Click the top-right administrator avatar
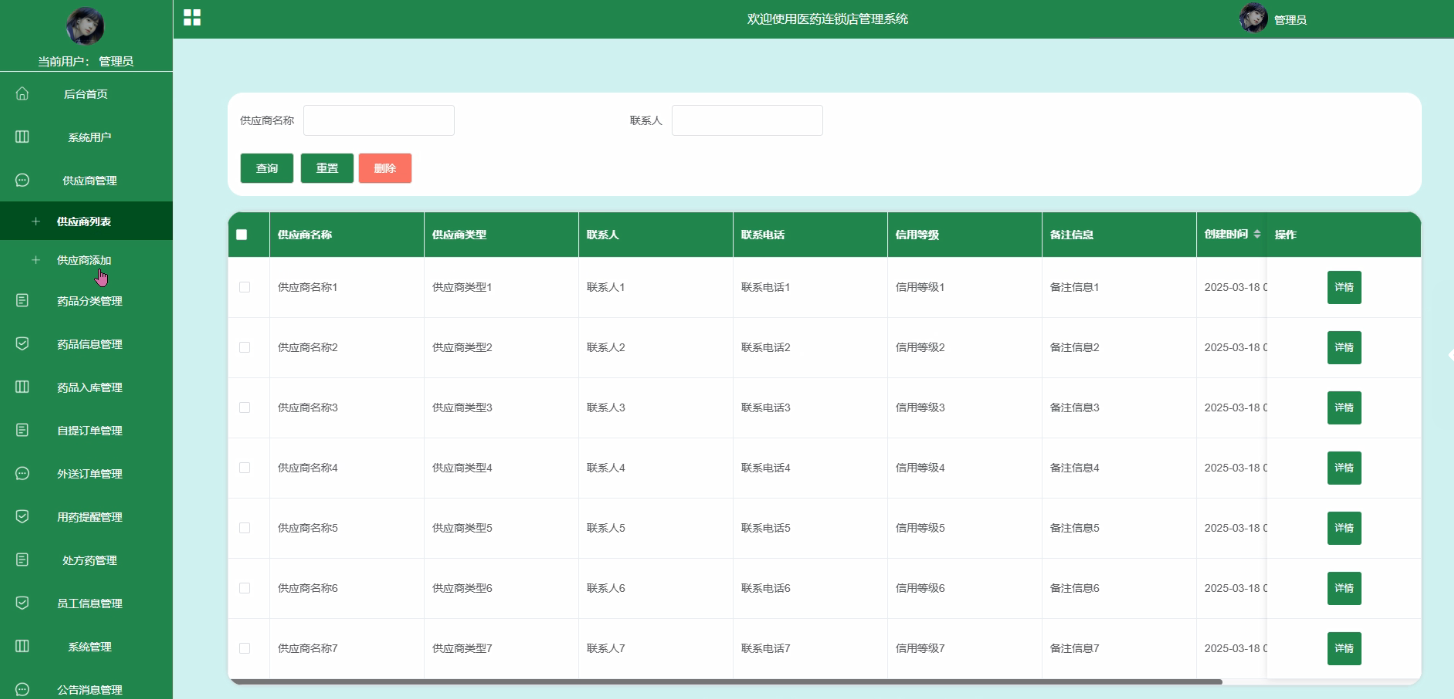Viewport: 1454px width, 699px height. (1254, 18)
